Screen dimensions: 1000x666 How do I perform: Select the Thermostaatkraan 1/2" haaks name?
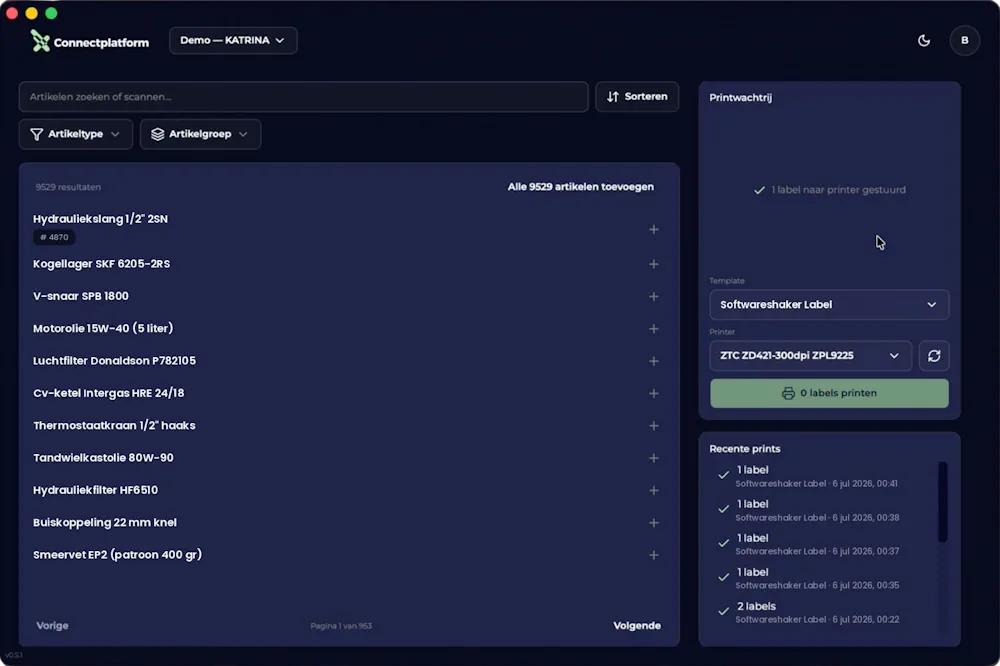click(x=114, y=426)
